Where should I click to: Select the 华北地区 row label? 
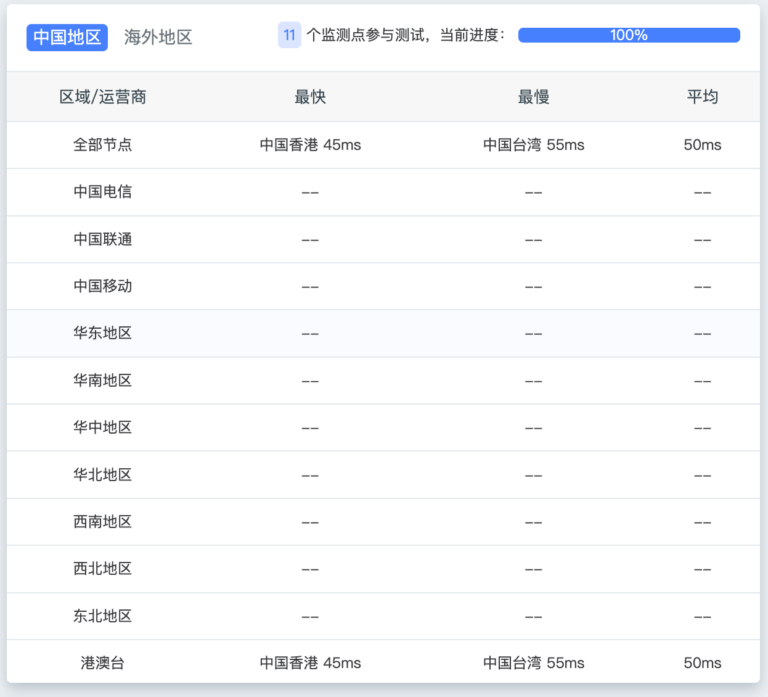coord(103,474)
